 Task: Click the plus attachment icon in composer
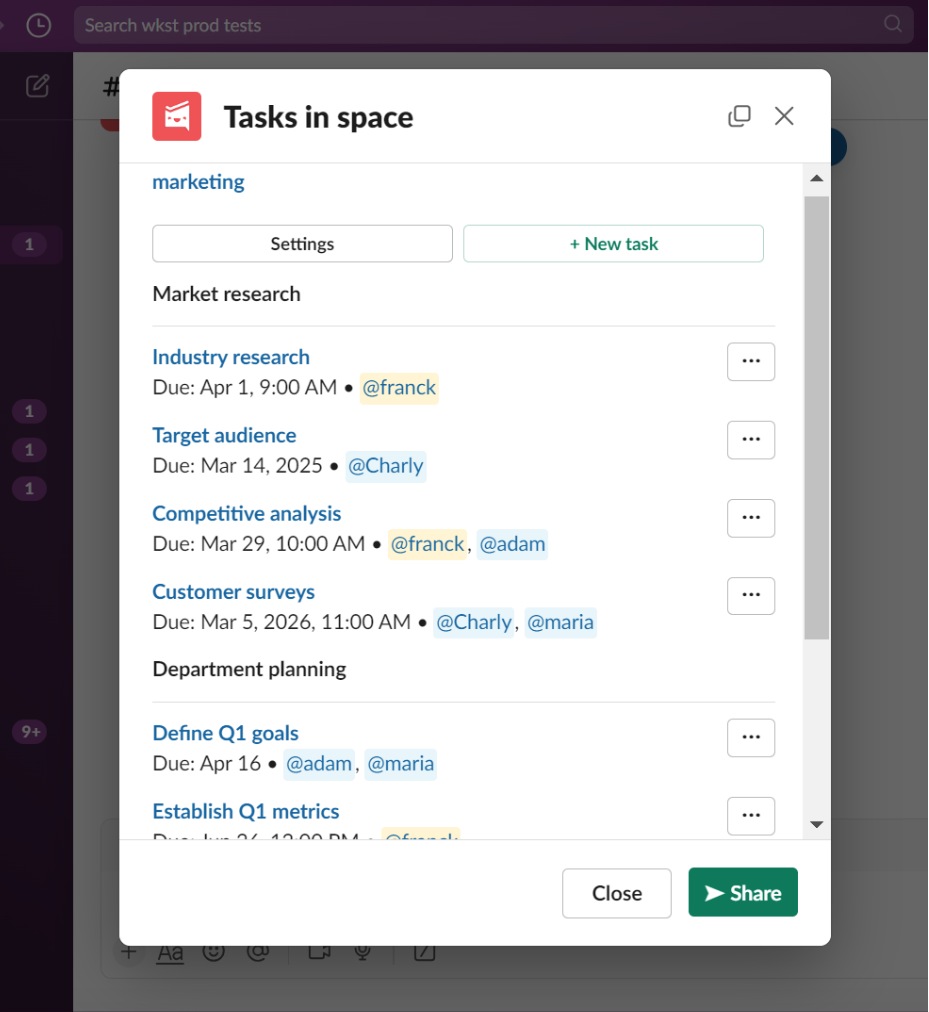coord(128,951)
